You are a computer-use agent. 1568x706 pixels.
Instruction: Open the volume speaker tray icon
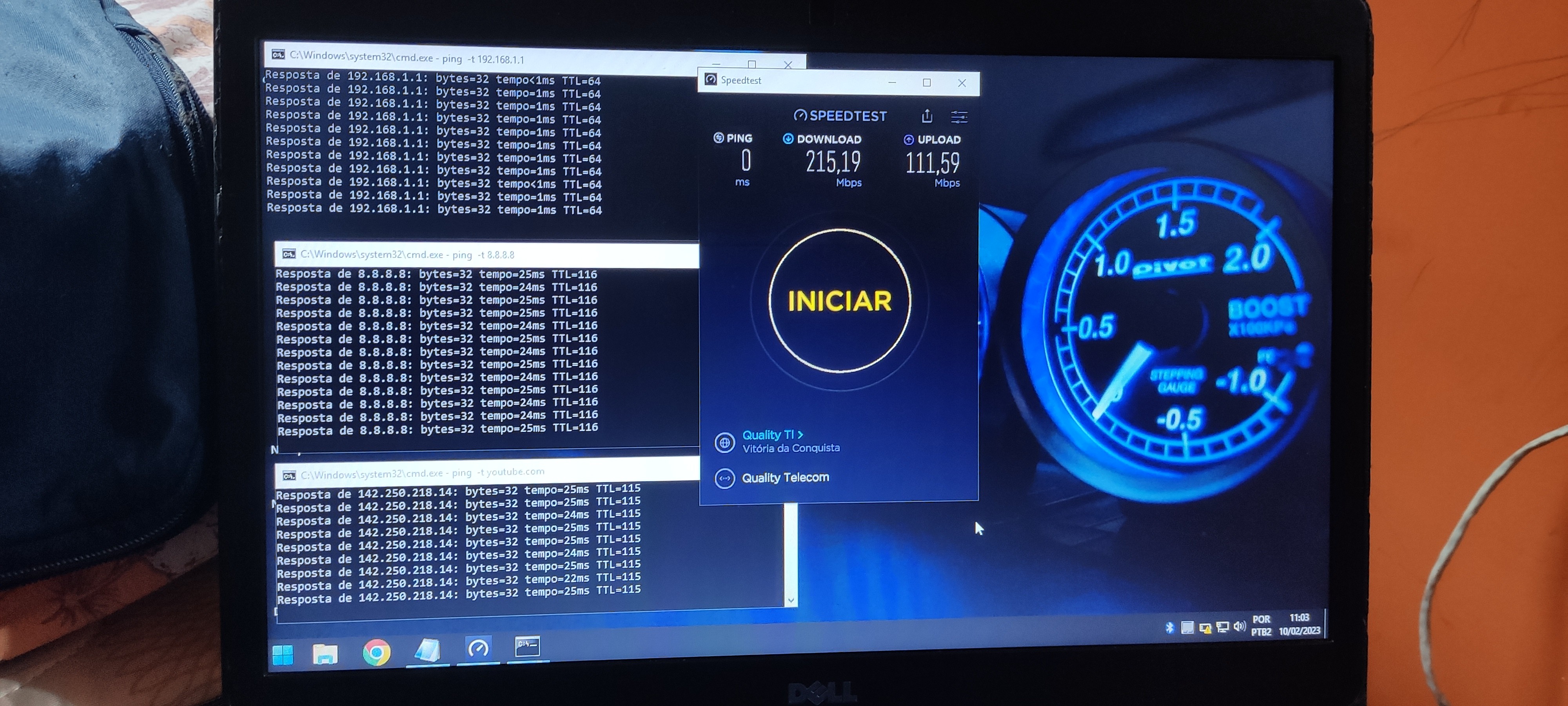tap(1239, 626)
